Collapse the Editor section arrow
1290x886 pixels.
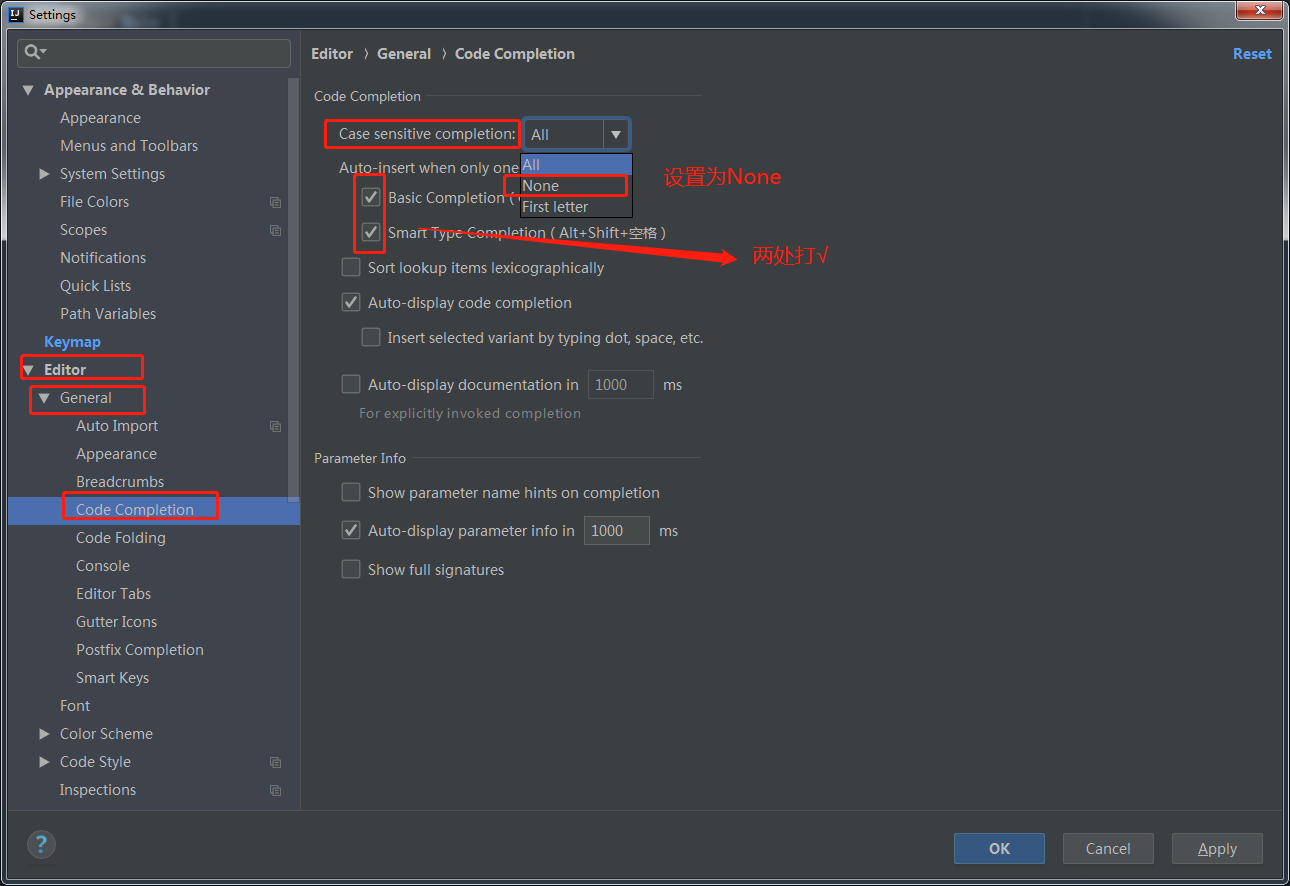[x=28, y=370]
